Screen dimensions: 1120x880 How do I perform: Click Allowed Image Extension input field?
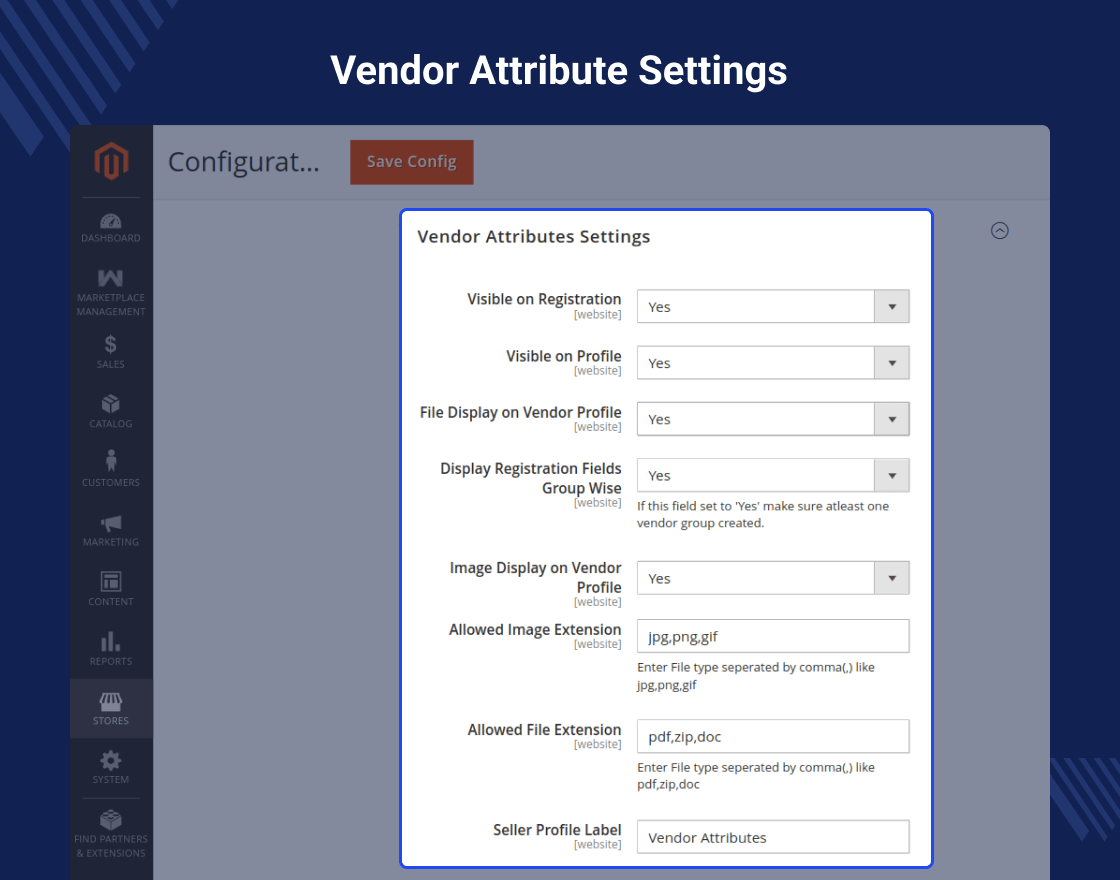coord(773,636)
